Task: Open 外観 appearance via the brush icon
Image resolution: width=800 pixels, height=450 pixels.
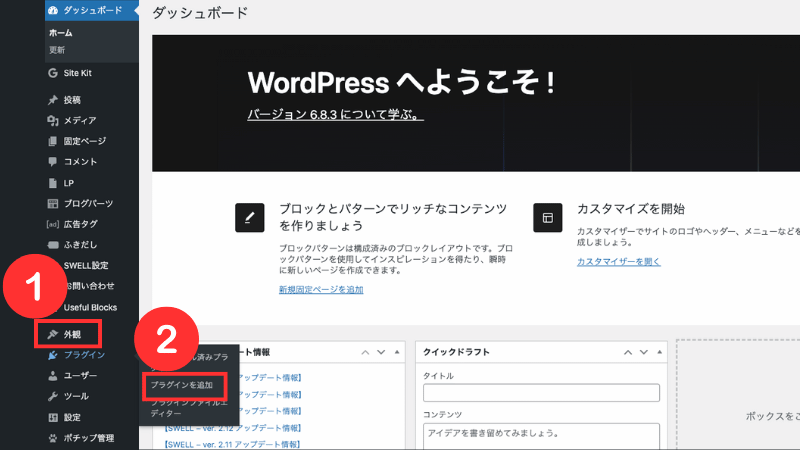Action: (53, 334)
